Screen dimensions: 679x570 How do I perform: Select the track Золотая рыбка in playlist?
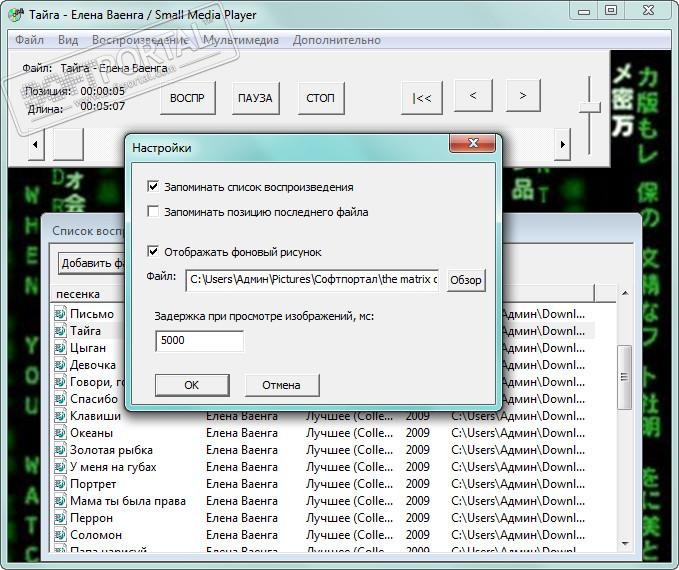(111, 450)
